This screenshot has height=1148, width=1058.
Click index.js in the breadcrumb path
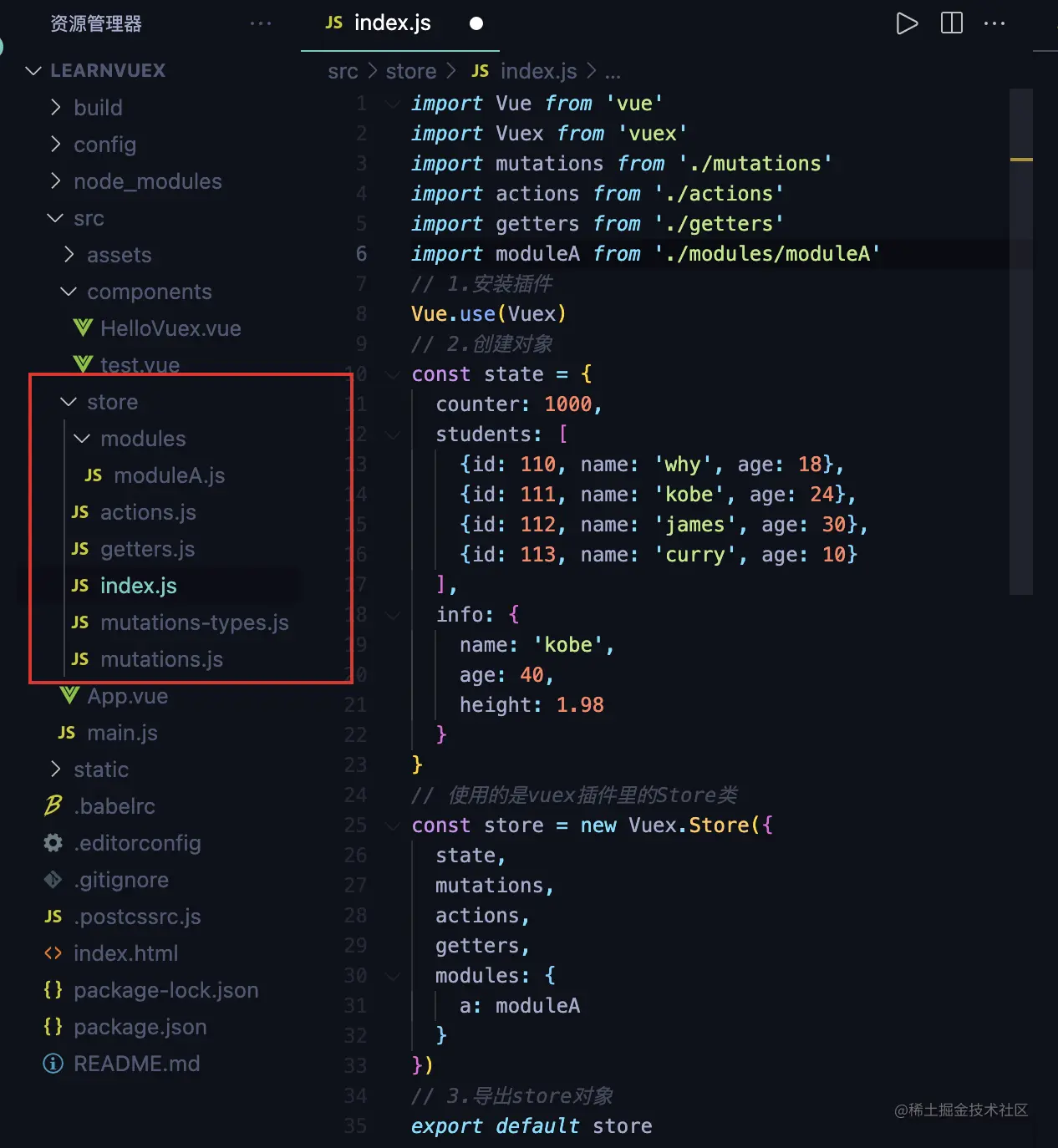pyautogui.click(x=538, y=72)
